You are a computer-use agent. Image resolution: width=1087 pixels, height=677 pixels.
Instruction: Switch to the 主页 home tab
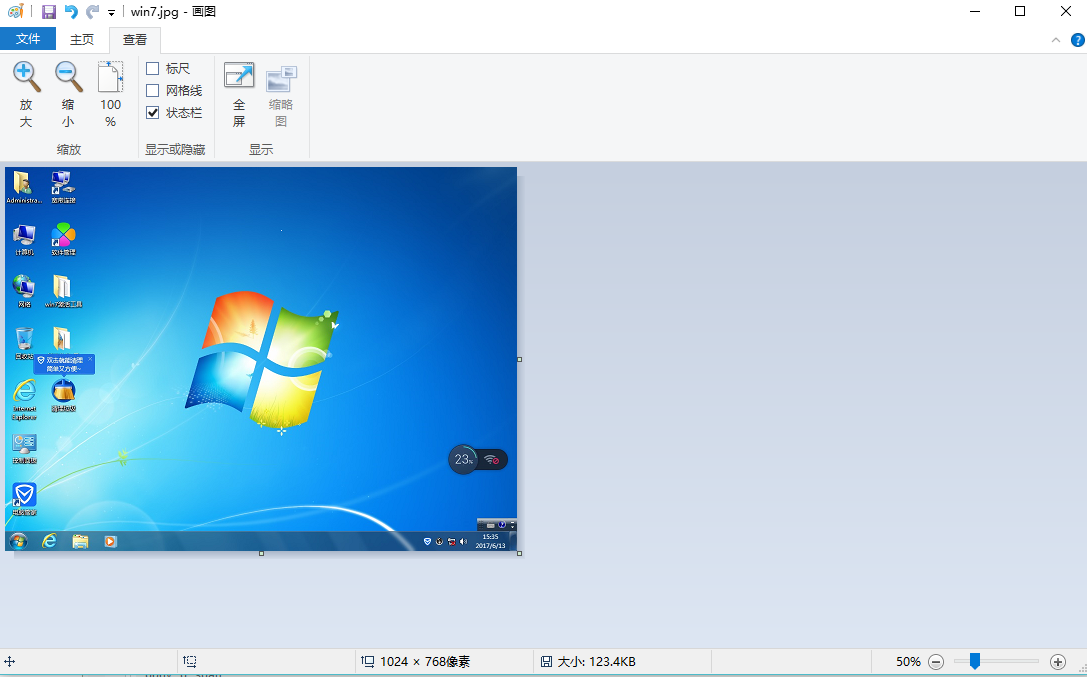click(x=82, y=40)
